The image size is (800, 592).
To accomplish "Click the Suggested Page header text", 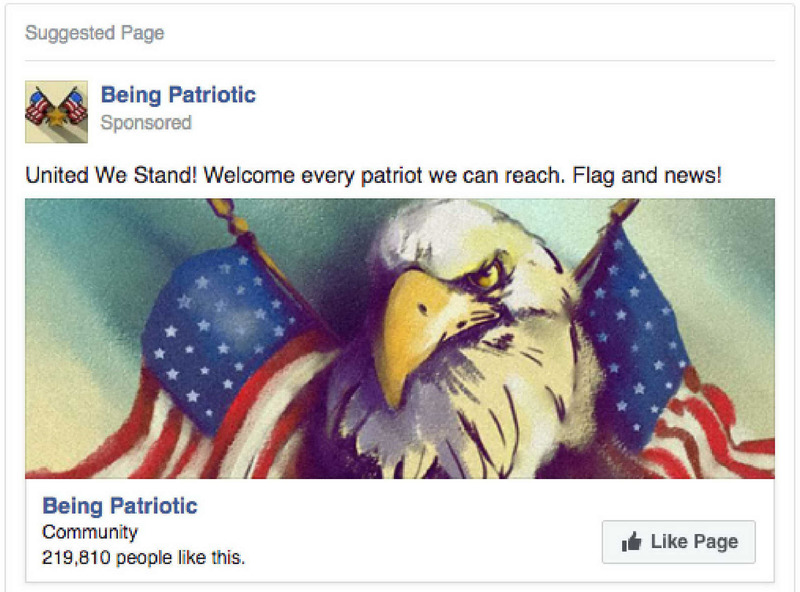I will tap(95, 33).
